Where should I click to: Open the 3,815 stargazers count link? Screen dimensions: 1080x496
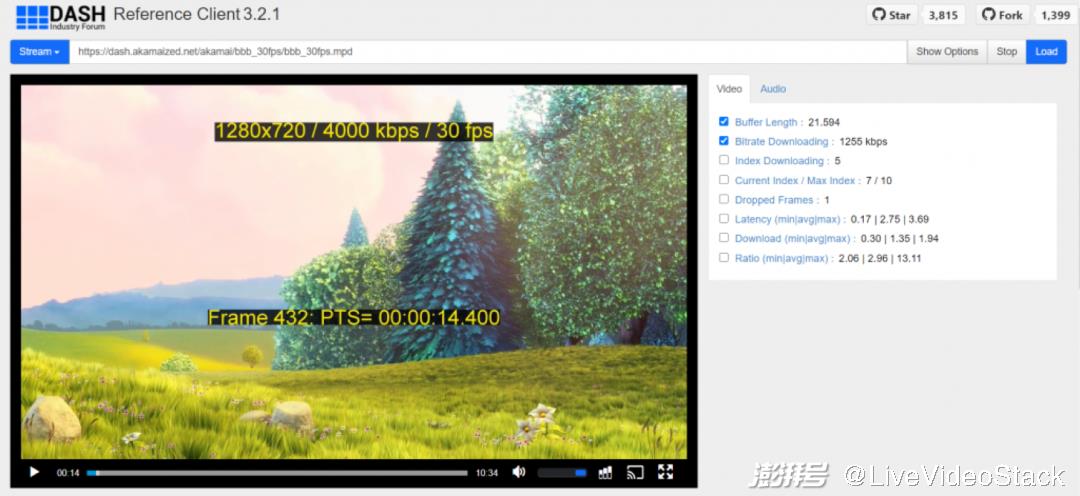pyautogui.click(x=944, y=15)
